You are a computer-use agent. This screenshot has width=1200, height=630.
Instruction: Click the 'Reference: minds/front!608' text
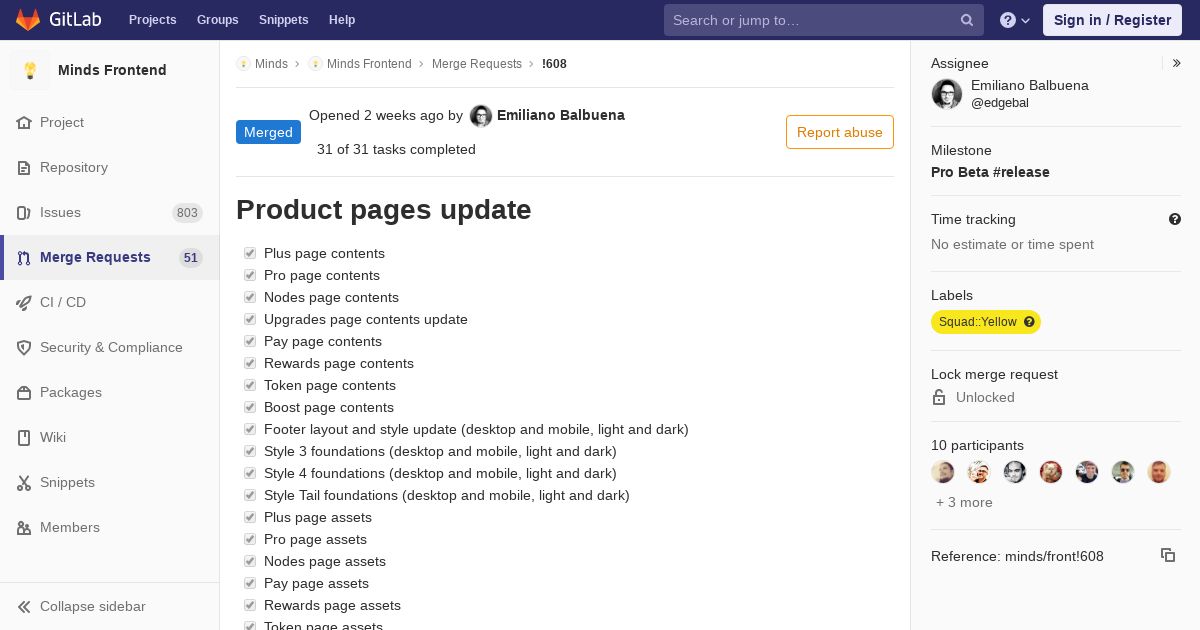1017,556
